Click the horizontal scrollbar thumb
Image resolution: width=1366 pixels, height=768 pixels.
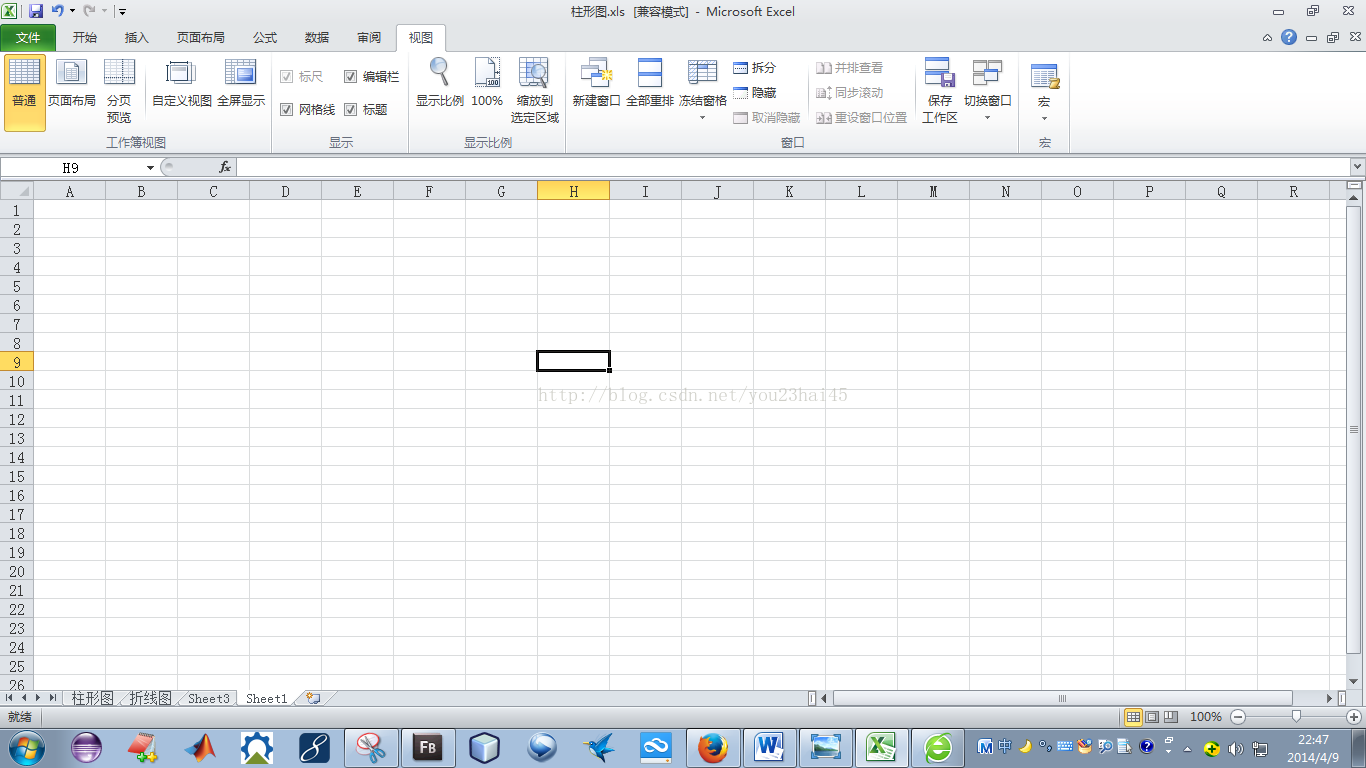point(1062,698)
